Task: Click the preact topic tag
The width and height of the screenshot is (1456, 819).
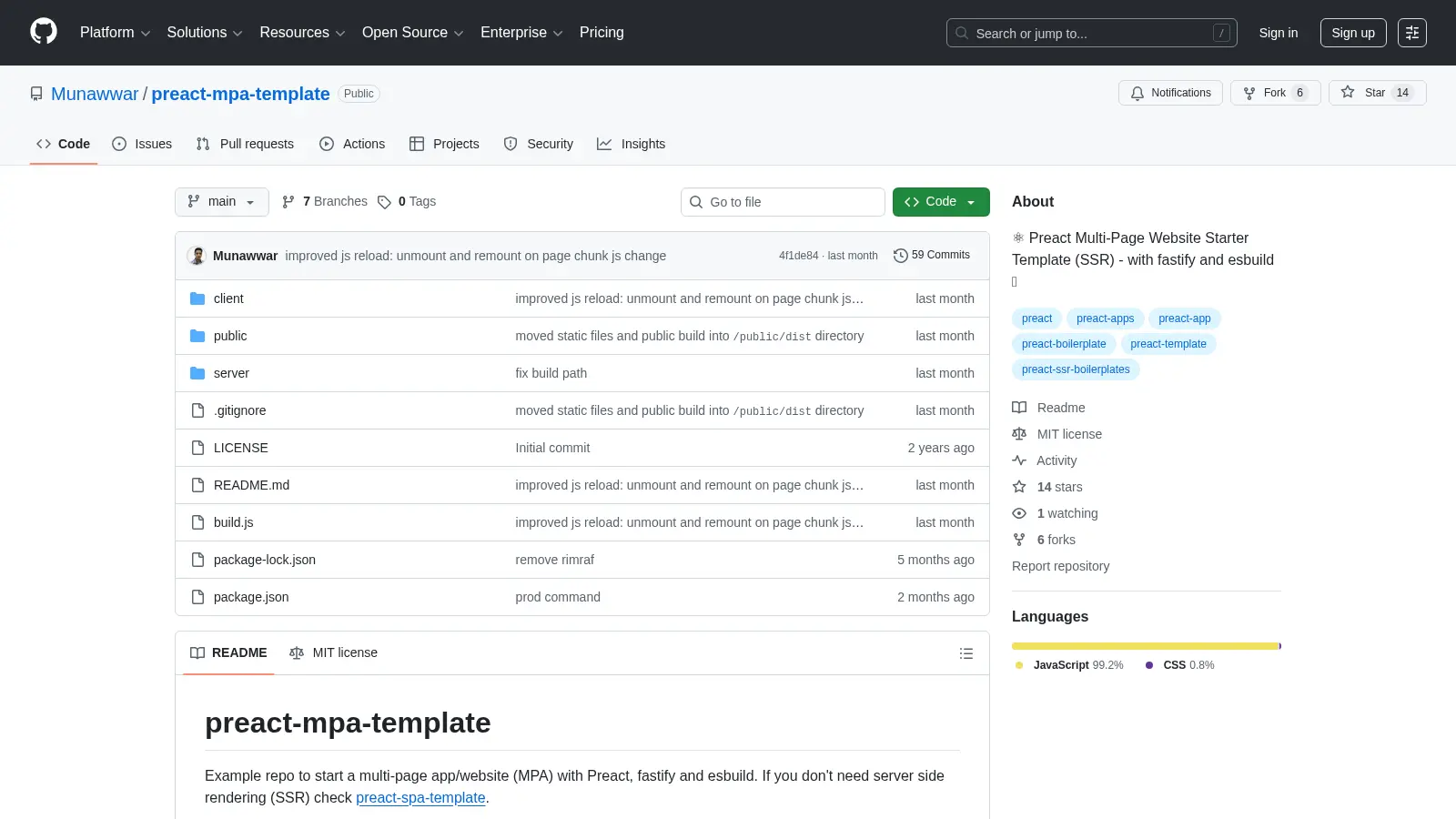Action: pos(1036,318)
